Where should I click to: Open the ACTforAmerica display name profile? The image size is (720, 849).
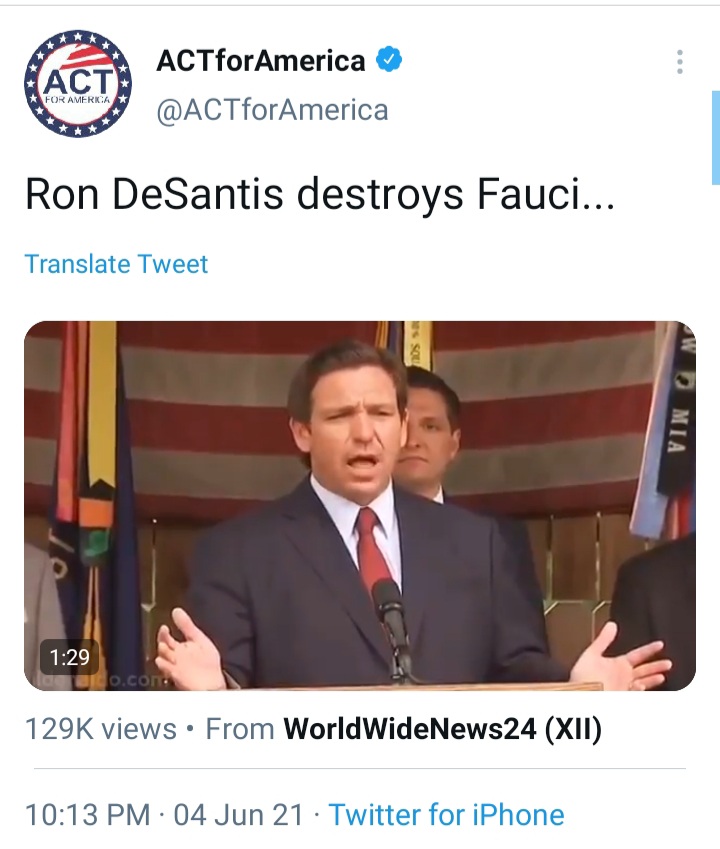[261, 60]
